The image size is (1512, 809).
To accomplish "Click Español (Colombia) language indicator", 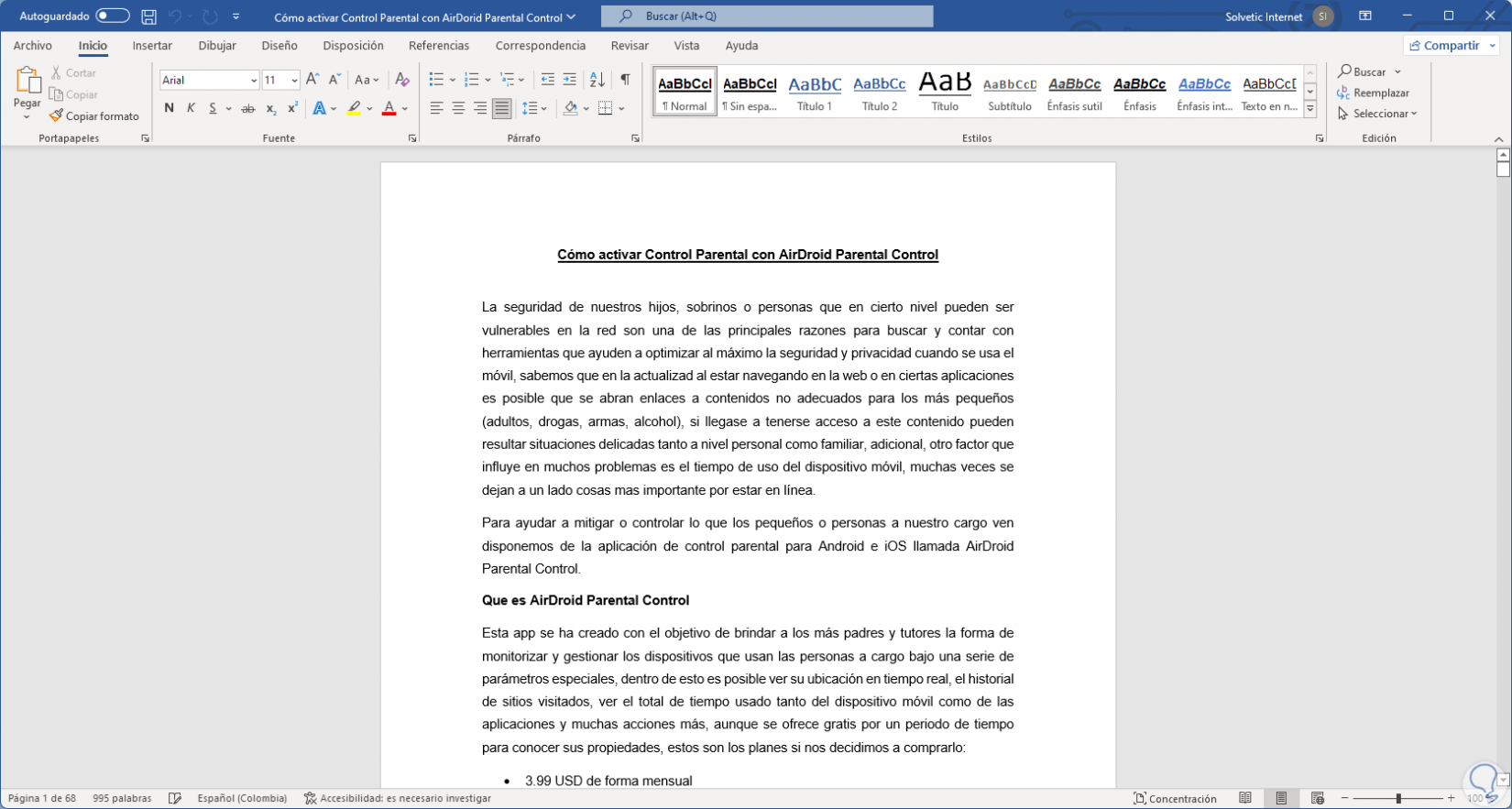I will click(x=242, y=798).
